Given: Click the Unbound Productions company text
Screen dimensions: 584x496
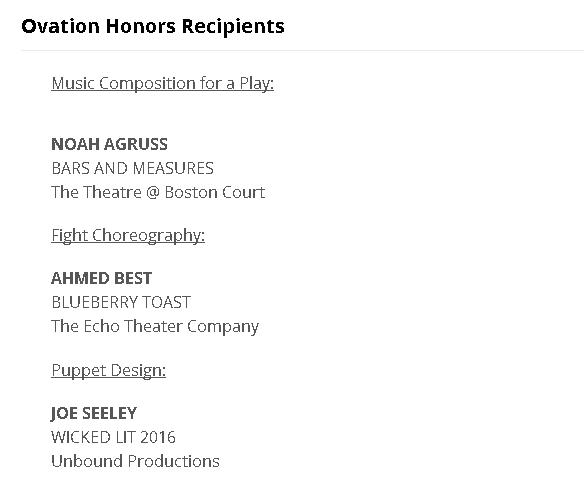Looking at the screenshot, I should click(x=135, y=461).
